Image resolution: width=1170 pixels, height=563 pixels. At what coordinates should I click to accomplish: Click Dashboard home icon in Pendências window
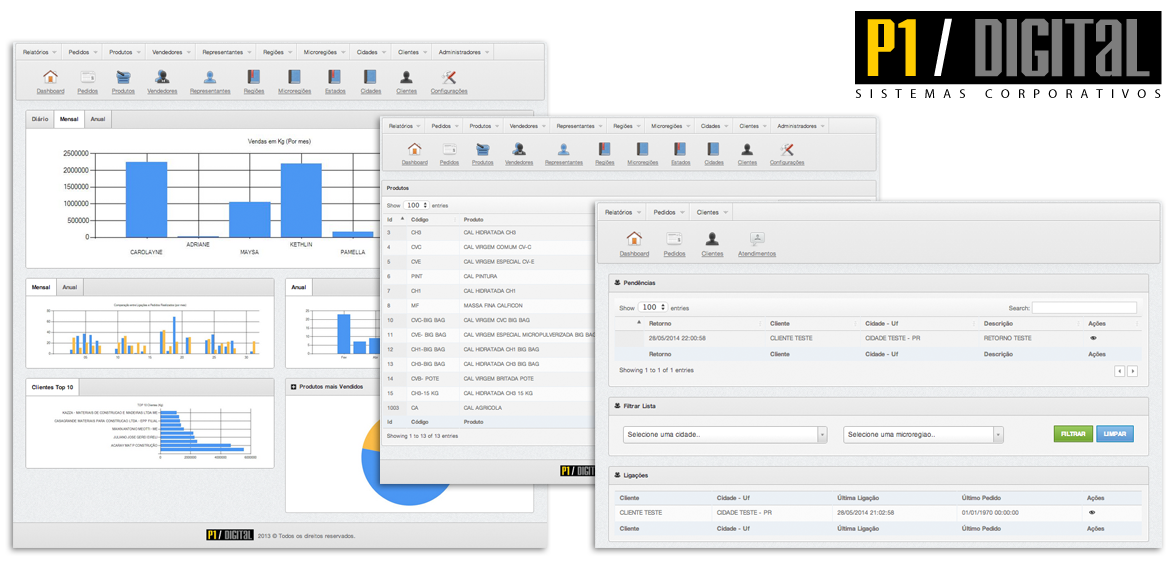[634, 240]
